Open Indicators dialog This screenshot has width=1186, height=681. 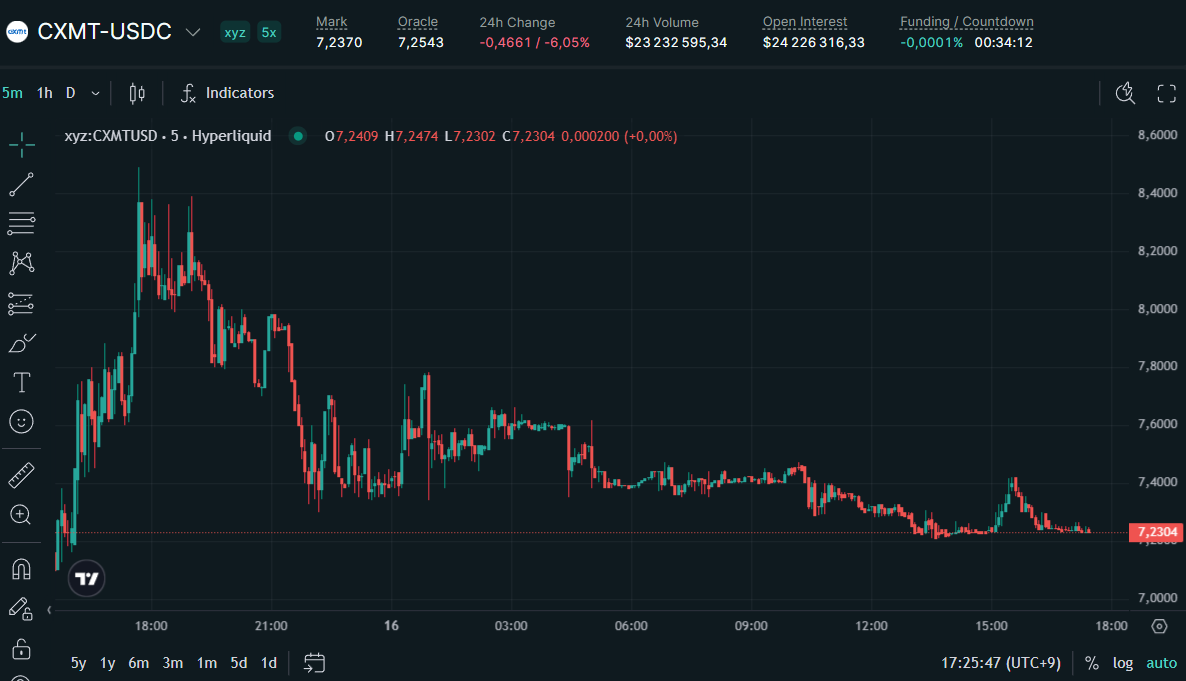pyautogui.click(x=228, y=93)
